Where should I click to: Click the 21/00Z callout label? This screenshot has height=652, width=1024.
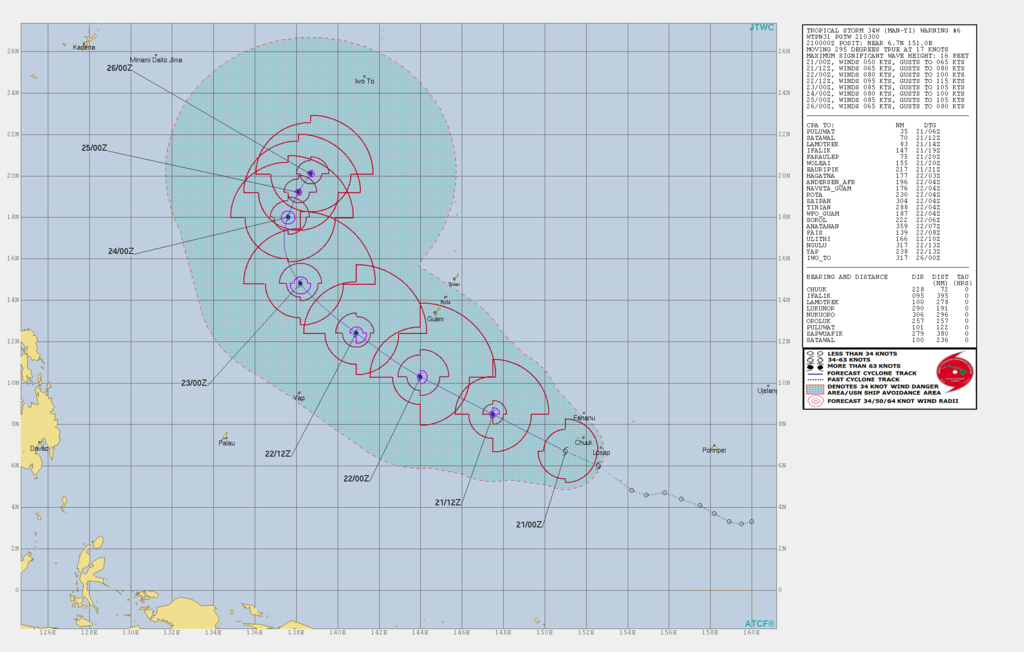pos(529,525)
